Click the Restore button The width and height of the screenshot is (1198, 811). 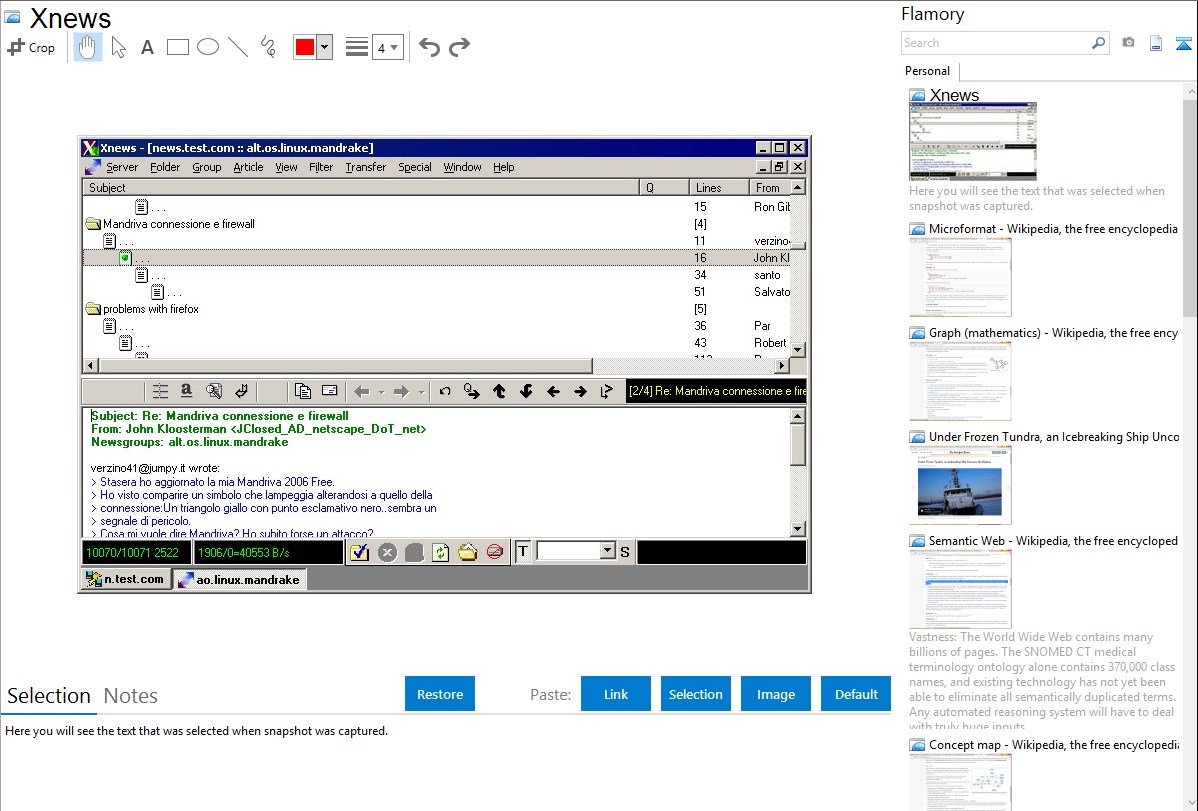point(440,693)
